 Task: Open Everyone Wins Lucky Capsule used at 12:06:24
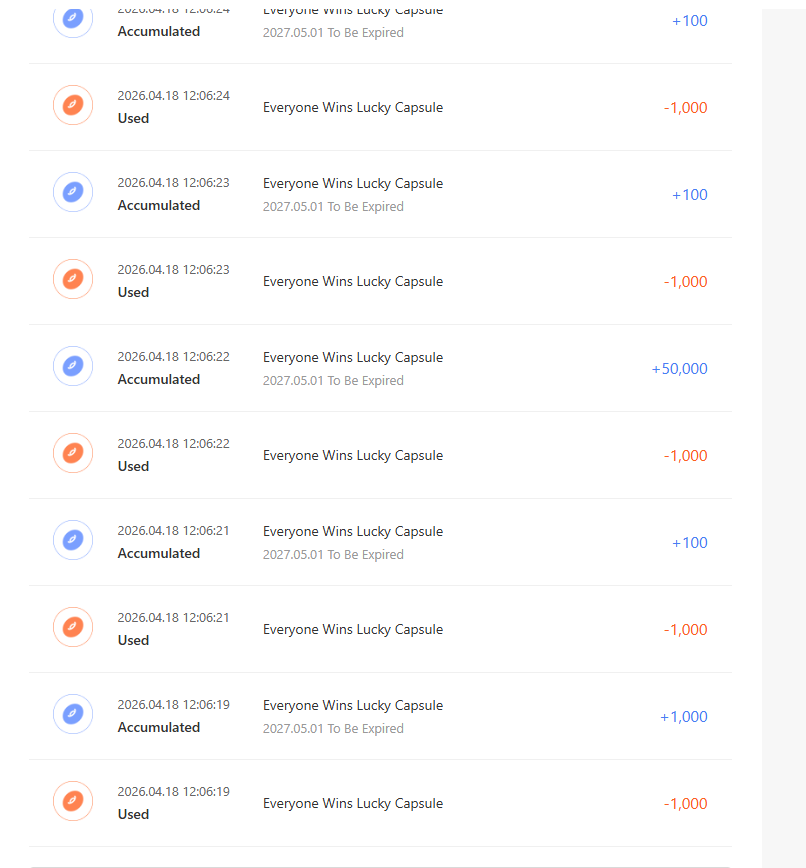[x=352, y=108]
